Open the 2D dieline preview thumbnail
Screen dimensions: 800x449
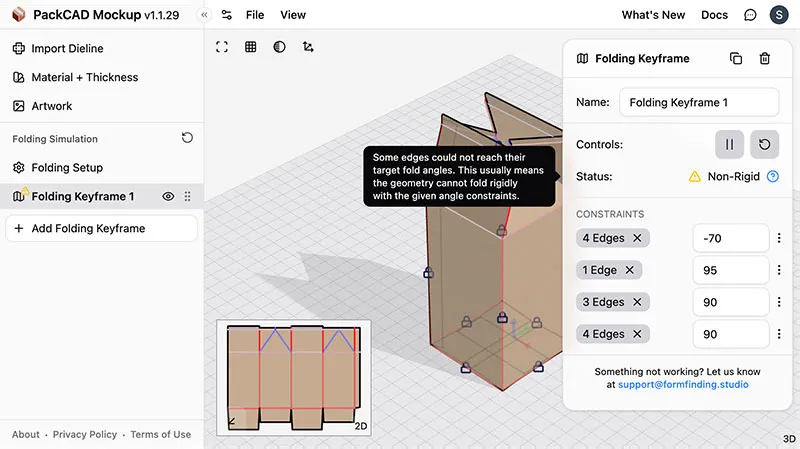point(294,378)
